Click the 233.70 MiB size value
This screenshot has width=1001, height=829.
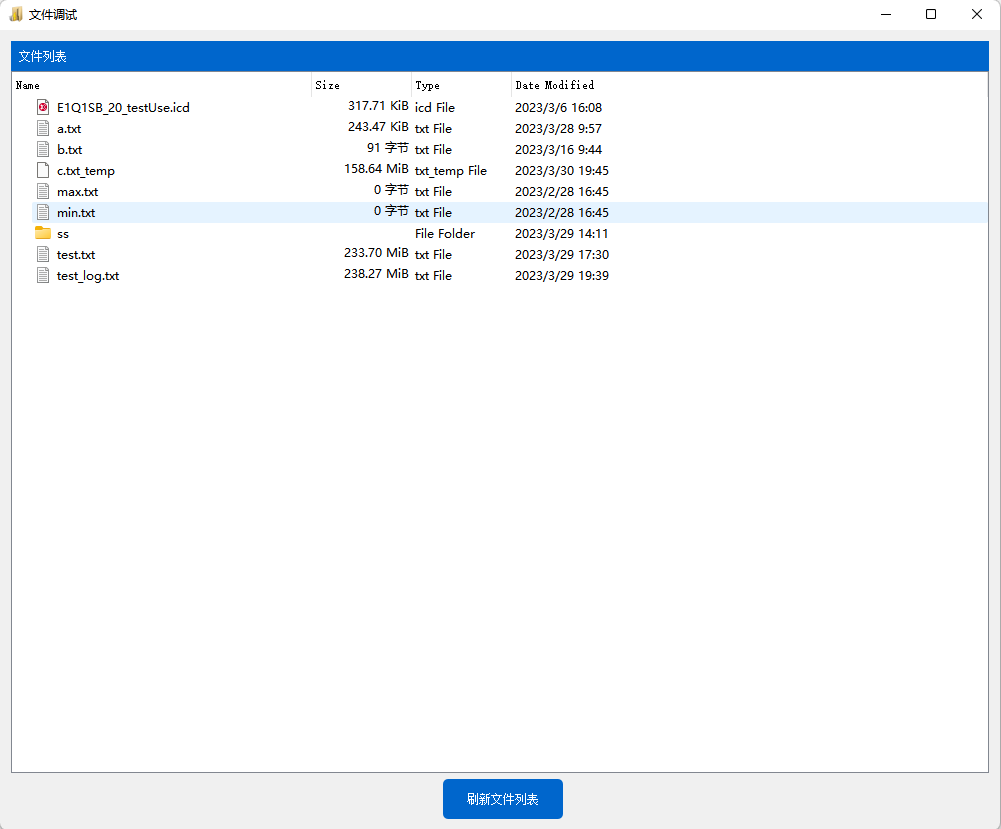coord(376,253)
